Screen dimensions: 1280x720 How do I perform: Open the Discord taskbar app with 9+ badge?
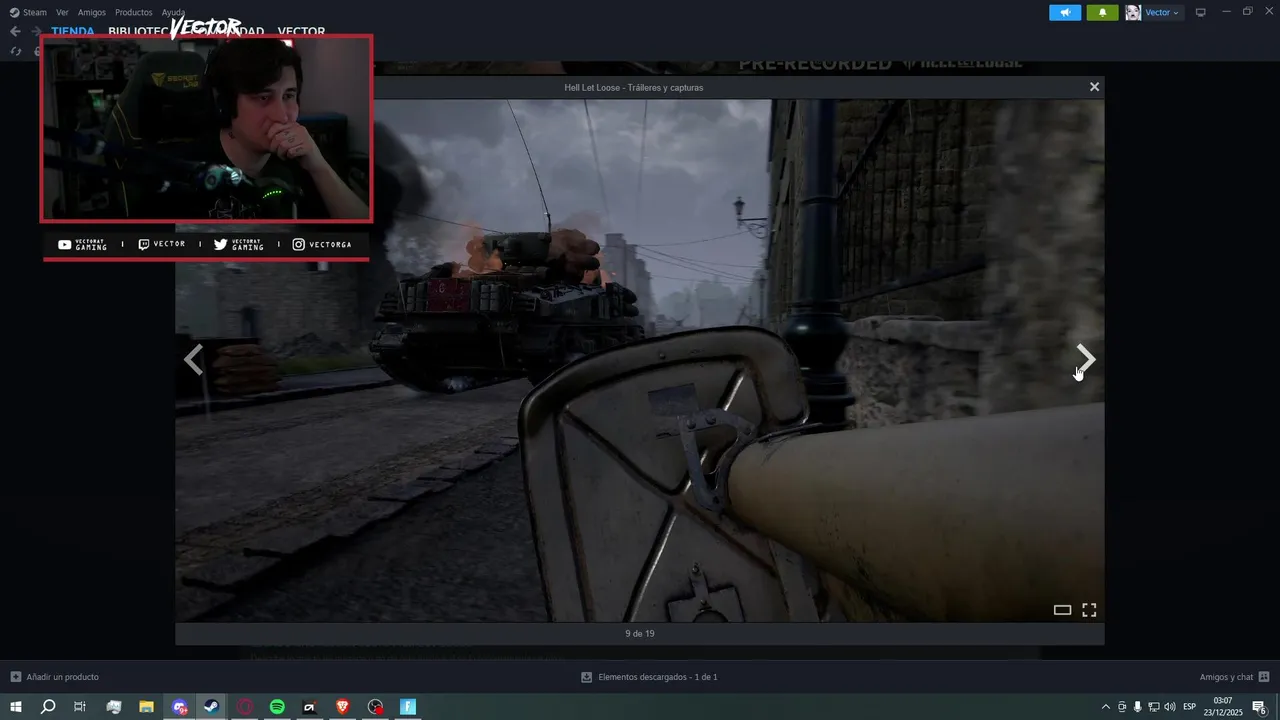179,707
